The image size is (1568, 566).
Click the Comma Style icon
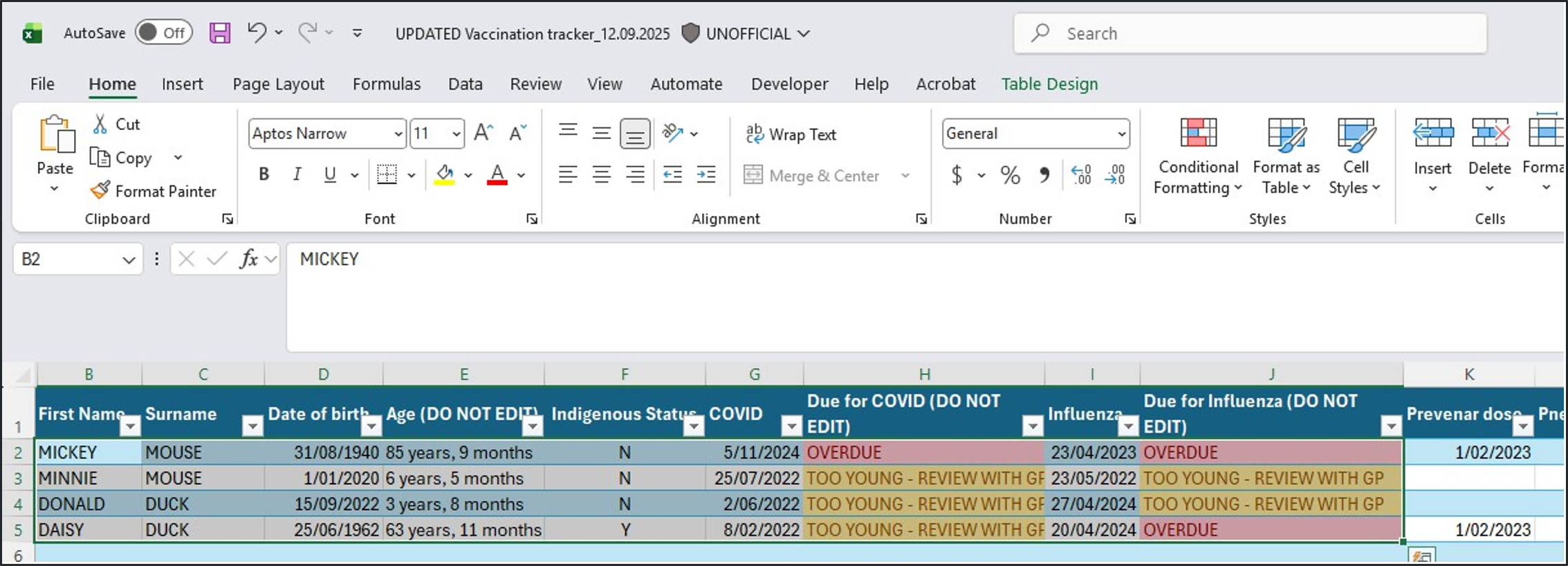coord(1044,174)
